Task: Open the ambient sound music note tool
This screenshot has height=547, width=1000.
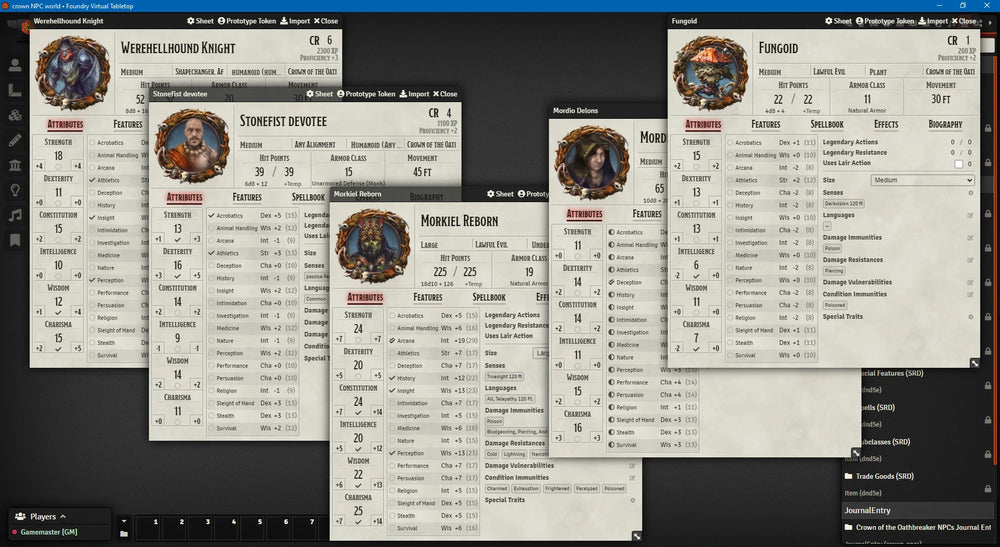Action: [x=15, y=215]
